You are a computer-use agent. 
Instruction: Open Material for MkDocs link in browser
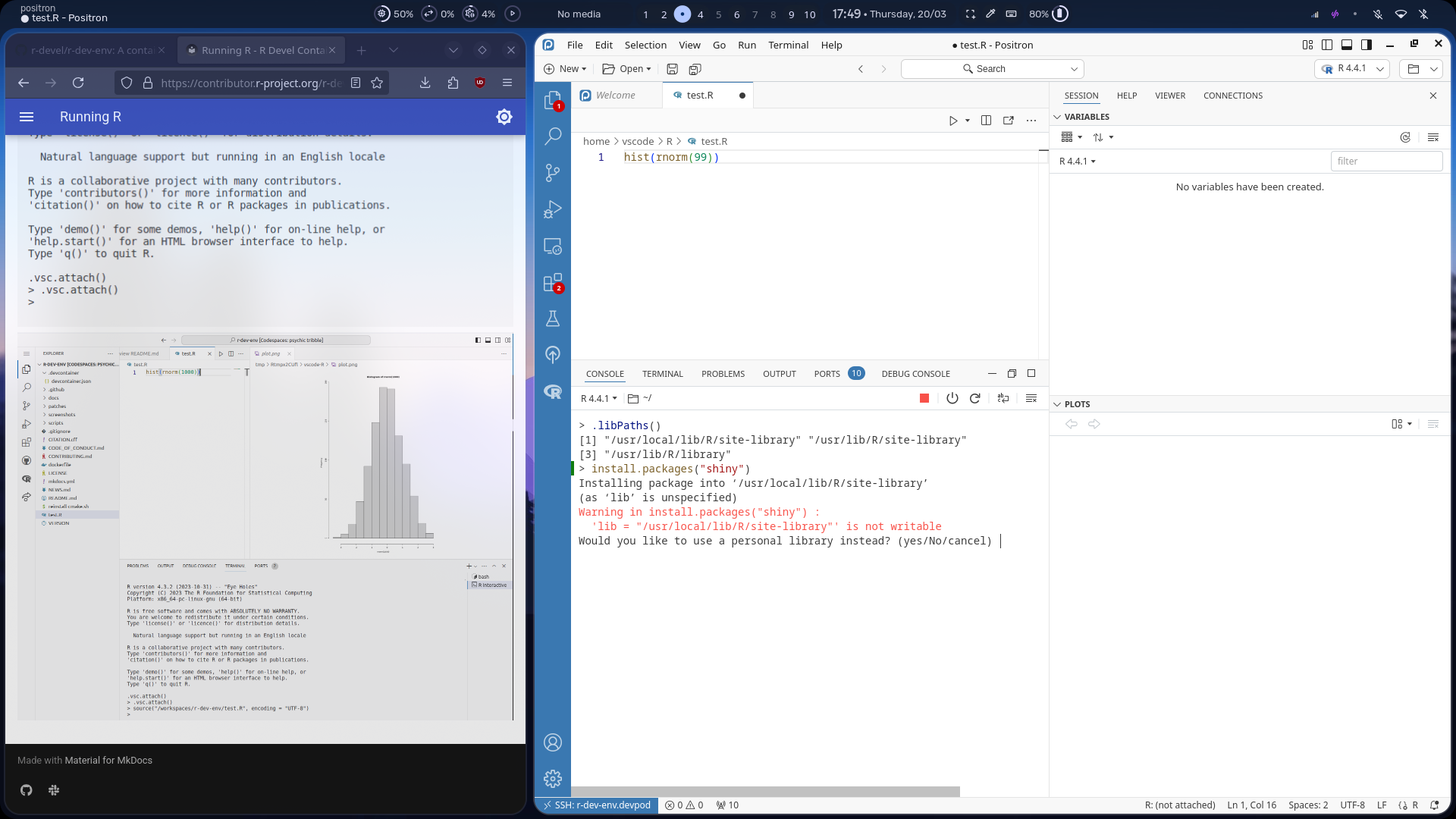[x=108, y=760]
